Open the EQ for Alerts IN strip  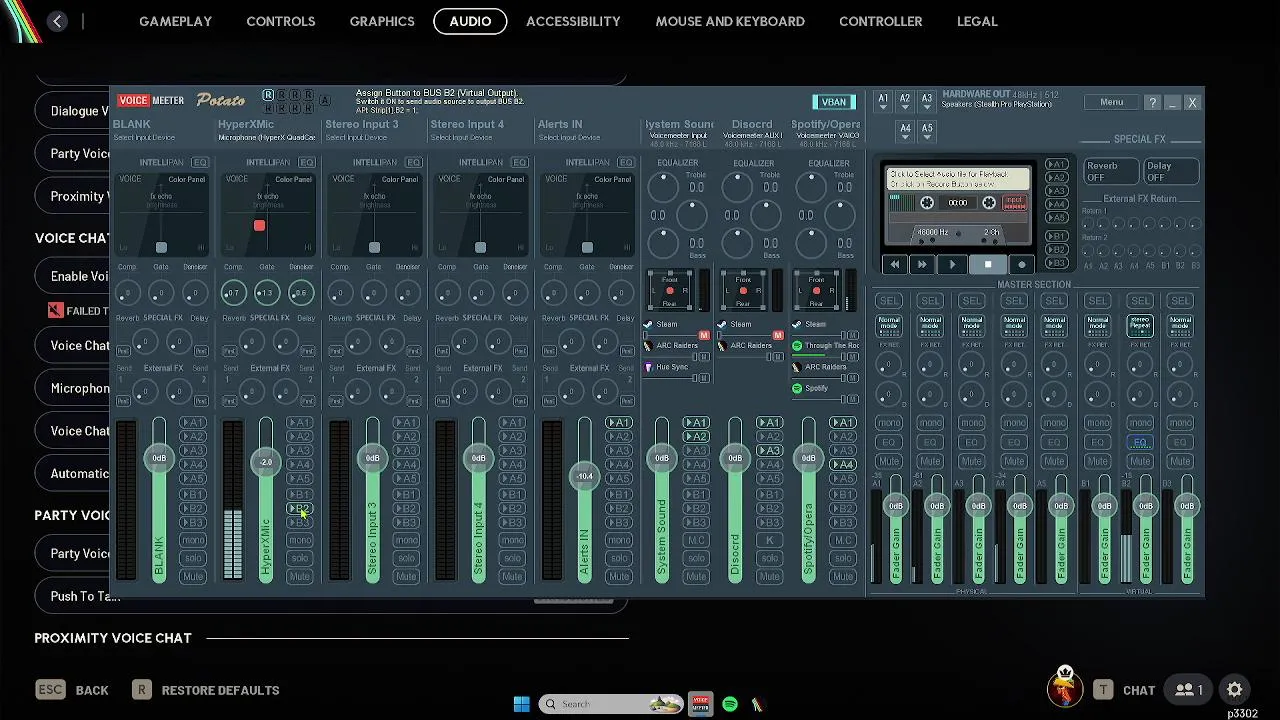pos(626,162)
